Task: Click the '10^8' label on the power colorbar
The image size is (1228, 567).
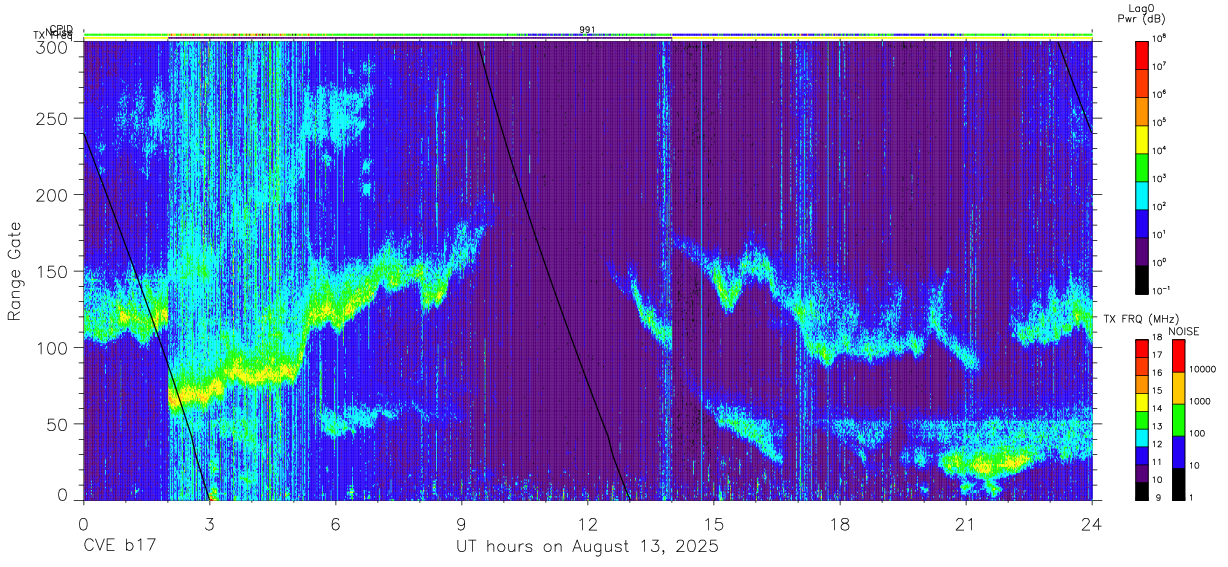Action: click(x=1157, y=39)
